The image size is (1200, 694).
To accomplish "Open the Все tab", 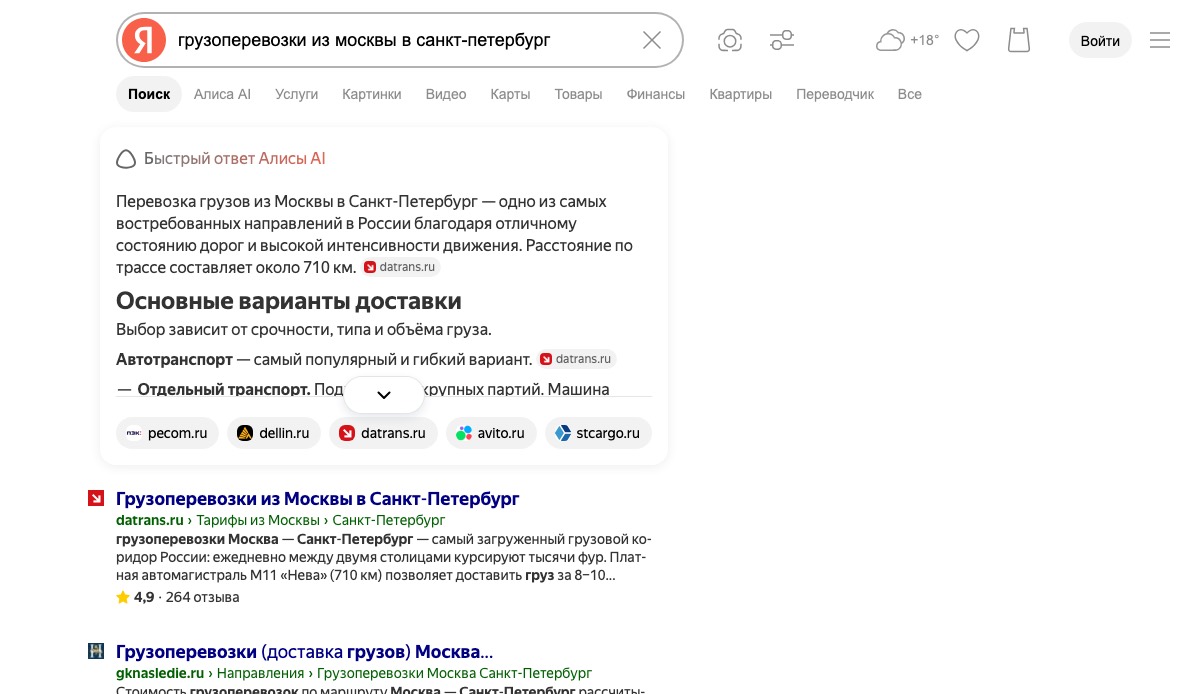I will (x=910, y=94).
